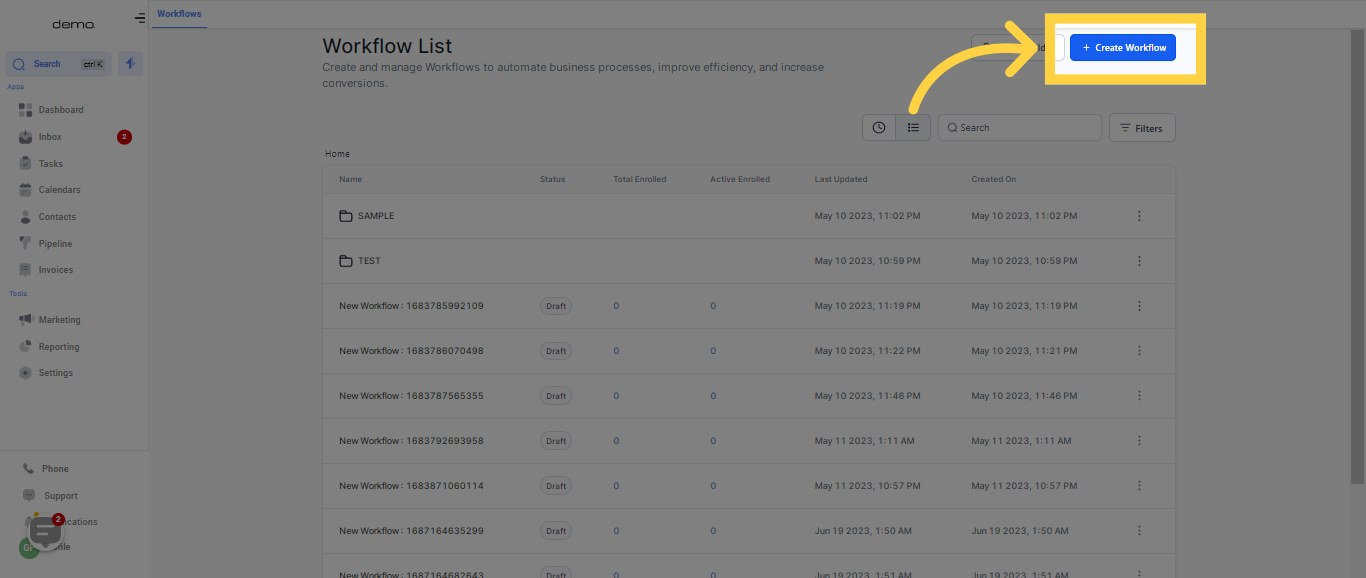Viewport: 1366px width, 578px height.
Task: Click the Create Workflow button
Action: 1122,47
